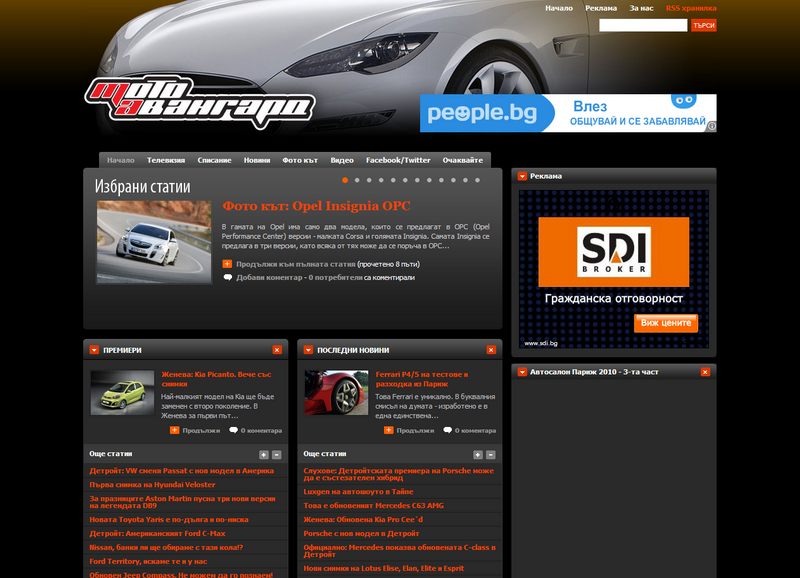
Task: Open the 'RSS хранилка' header link
Action: 691,8
